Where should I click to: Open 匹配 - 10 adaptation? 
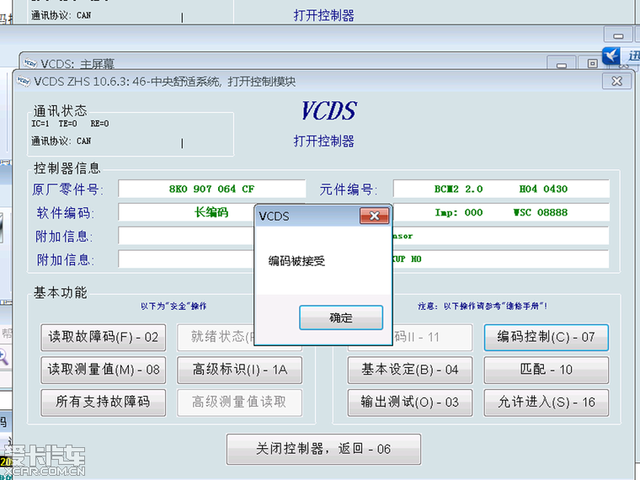[x=545, y=369]
